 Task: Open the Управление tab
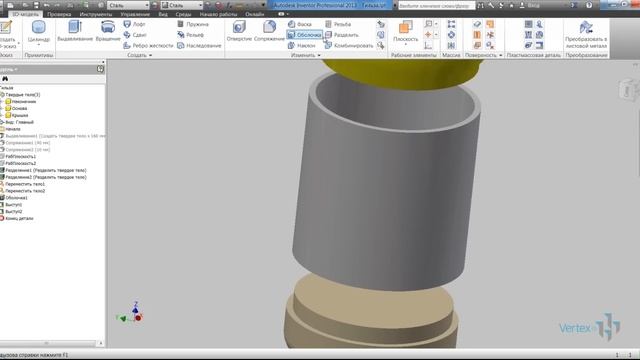135,14
